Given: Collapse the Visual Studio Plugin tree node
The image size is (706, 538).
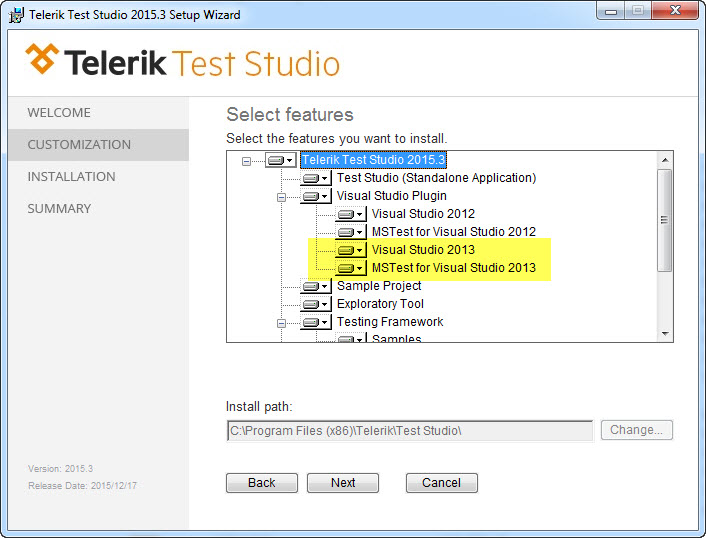Looking at the screenshot, I should pos(282,196).
